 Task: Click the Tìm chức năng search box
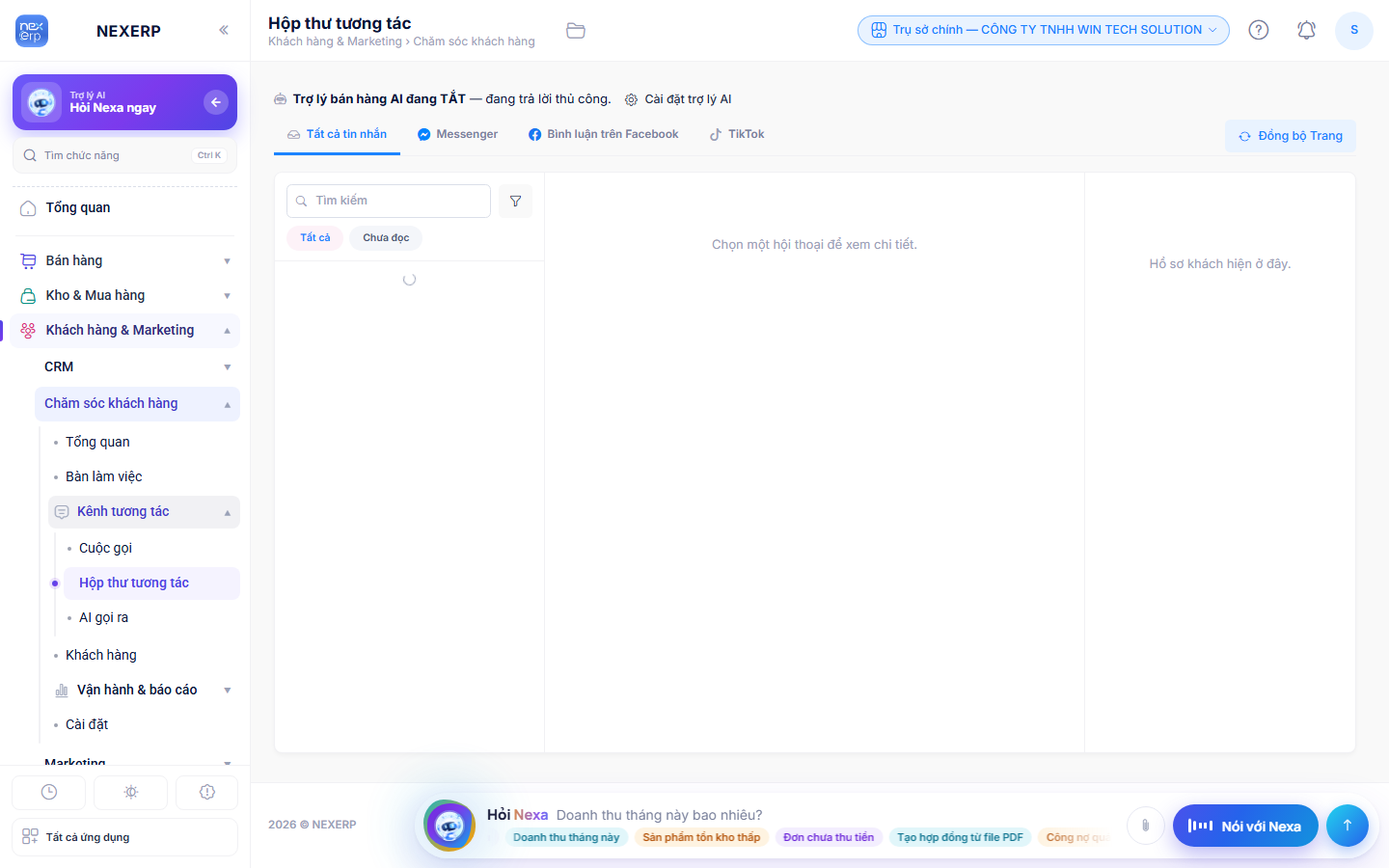(x=124, y=155)
